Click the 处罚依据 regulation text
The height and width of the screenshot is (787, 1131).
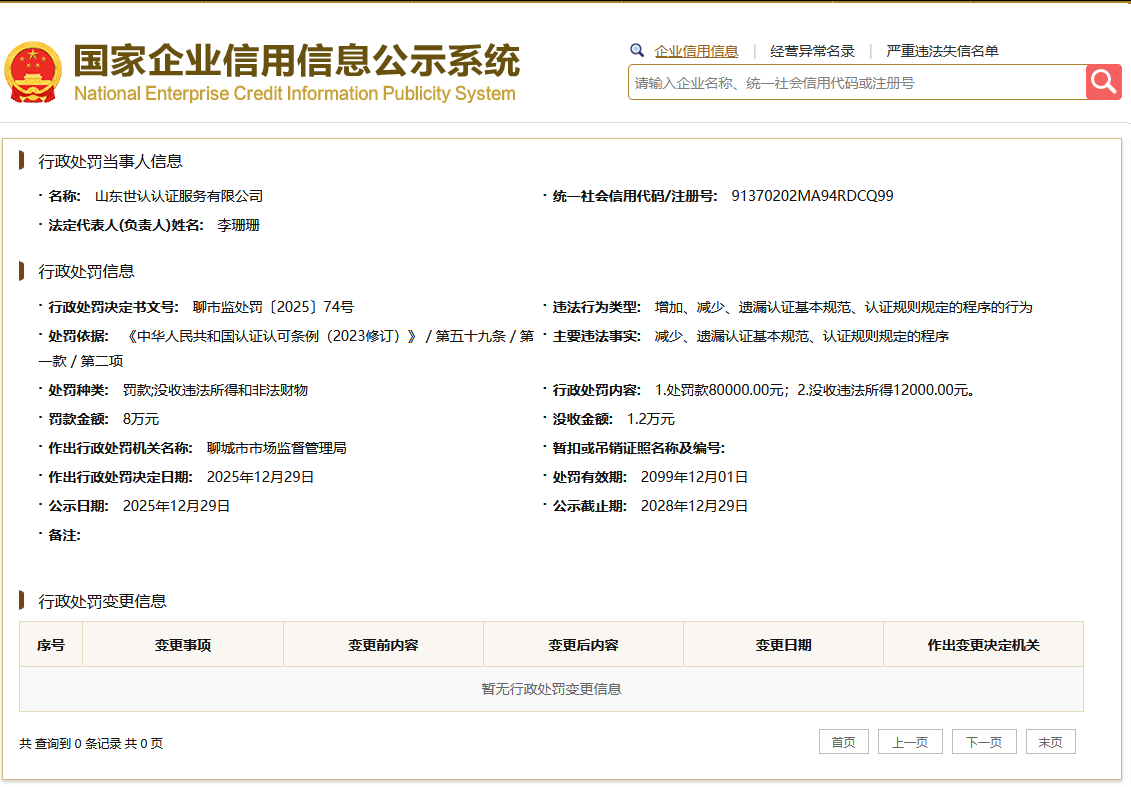pyautogui.click(x=286, y=348)
